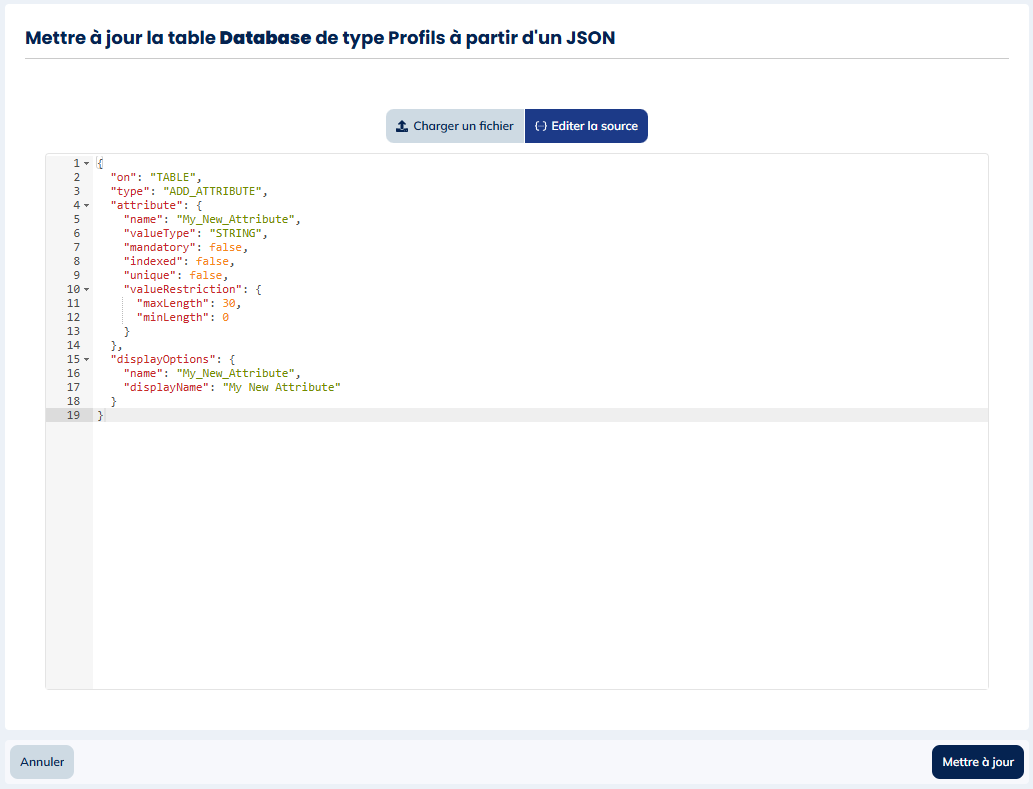The width and height of the screenshot is (1033, 789).
Task: Click line number 19 in the gutter
Action: [x=73, y=415]
